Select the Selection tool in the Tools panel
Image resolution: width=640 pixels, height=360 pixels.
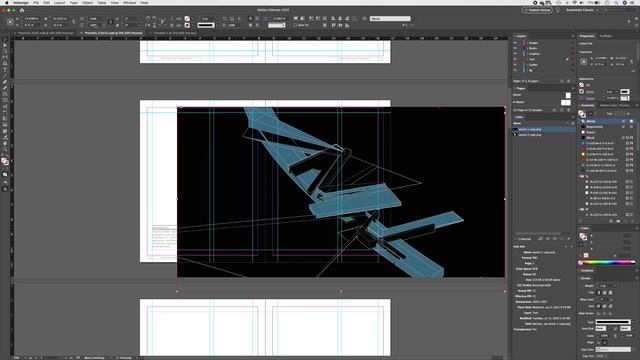pos(5,40)
